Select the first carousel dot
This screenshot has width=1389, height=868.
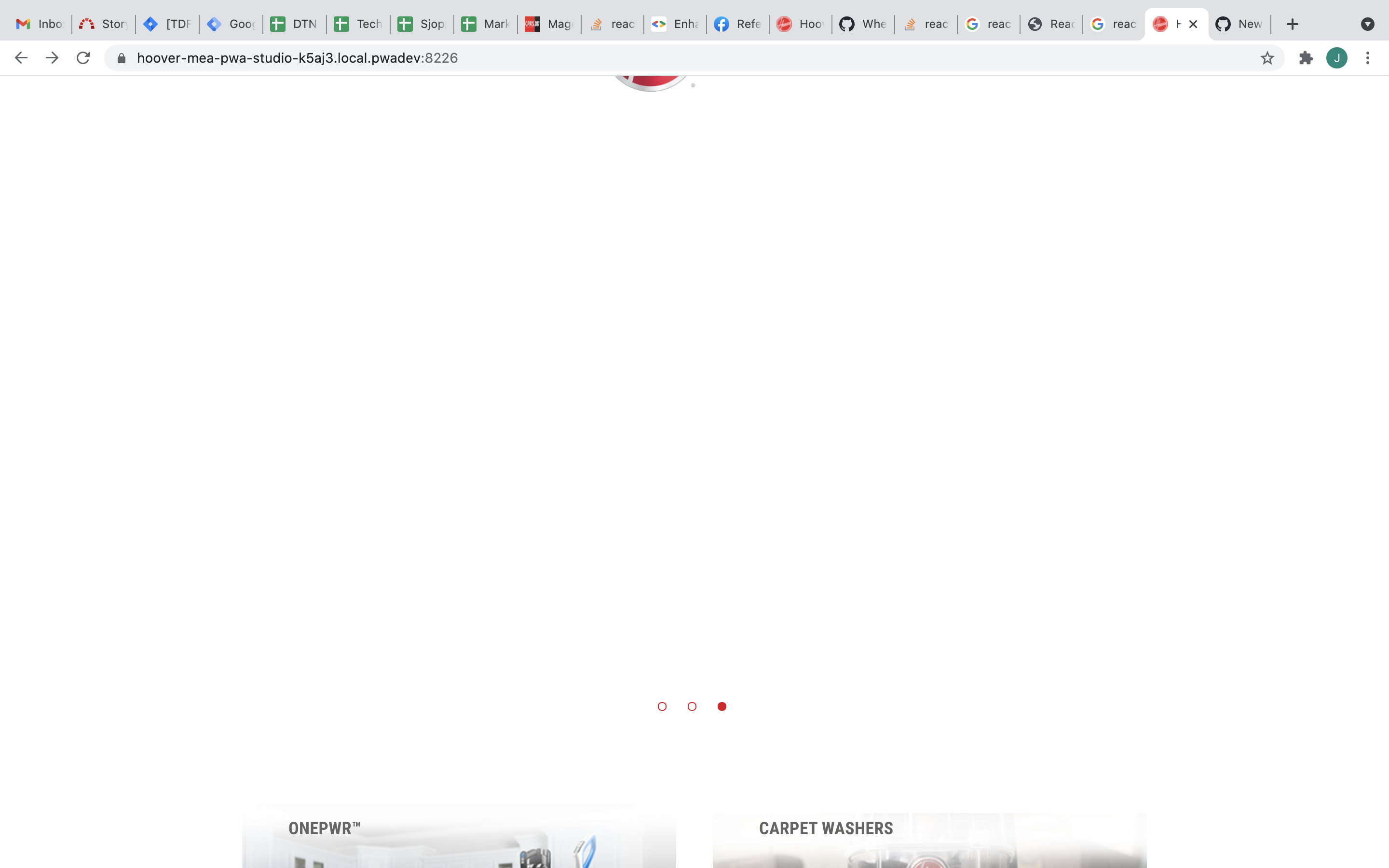coord(662,706)
